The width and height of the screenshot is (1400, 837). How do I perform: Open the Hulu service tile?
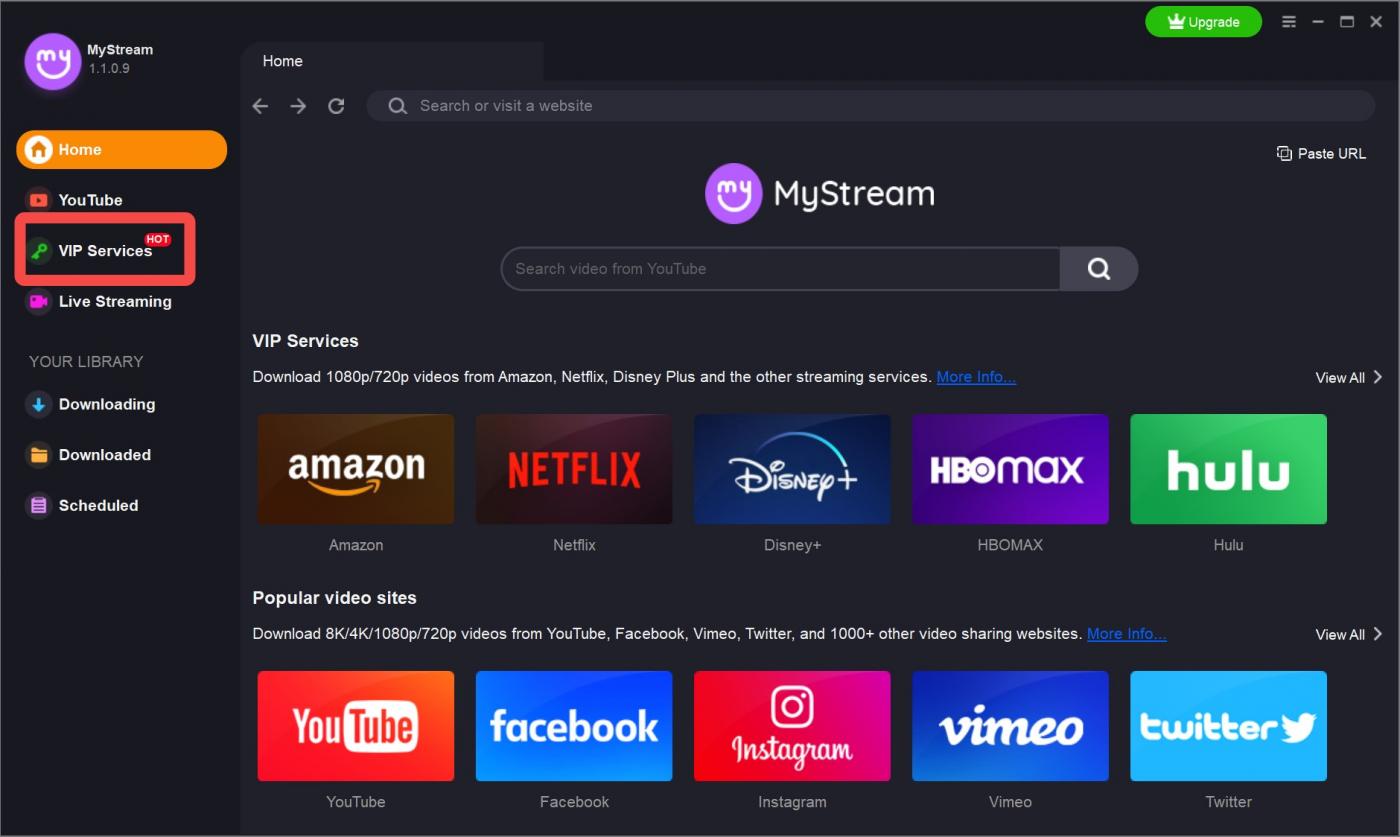[1228, 469]
